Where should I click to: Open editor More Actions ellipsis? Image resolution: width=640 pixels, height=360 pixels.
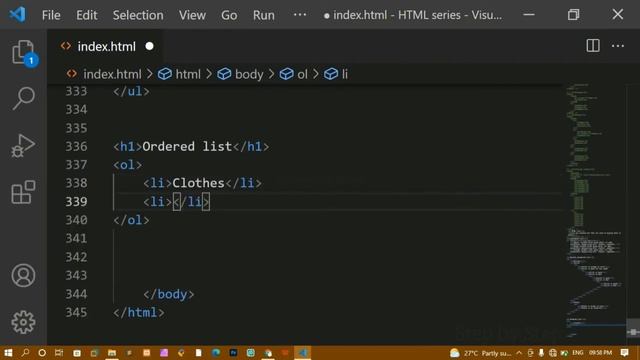[618, 46]
